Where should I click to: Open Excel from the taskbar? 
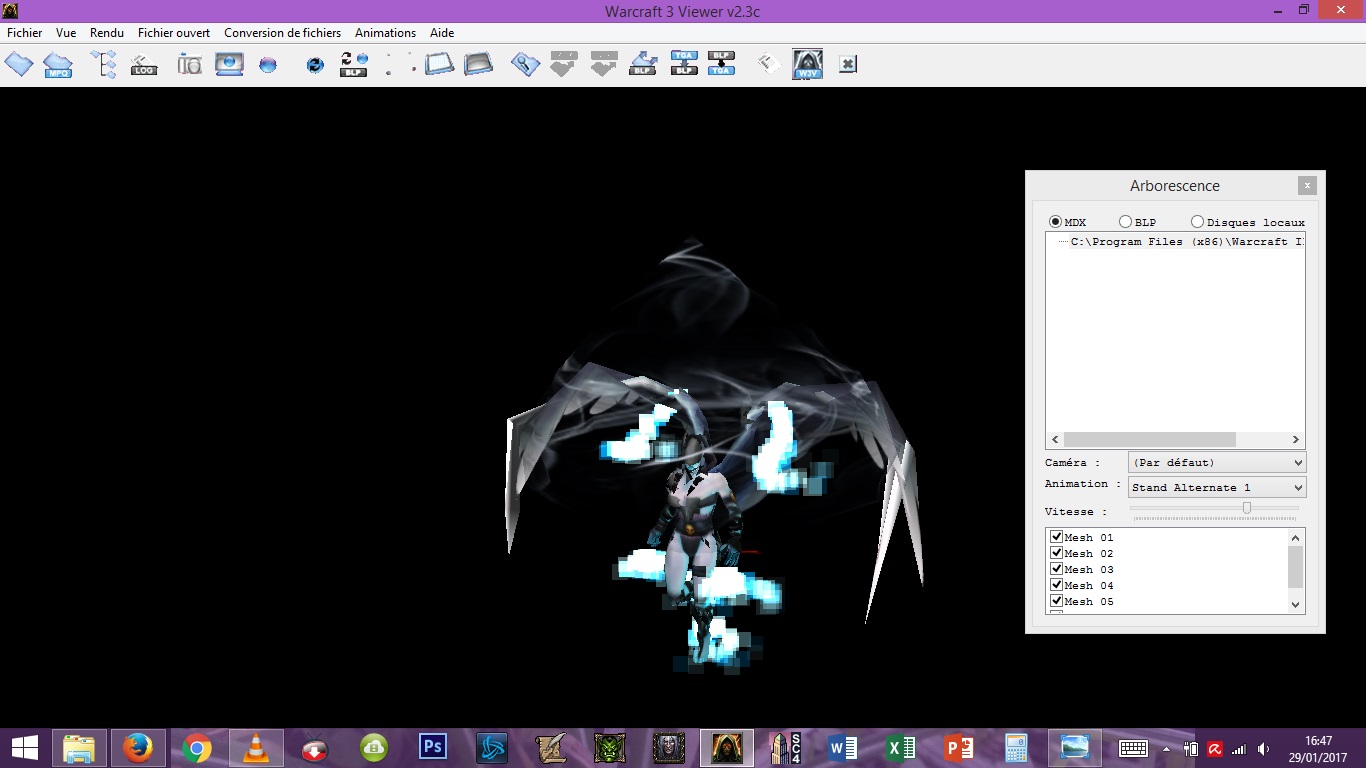click(902, 748)
